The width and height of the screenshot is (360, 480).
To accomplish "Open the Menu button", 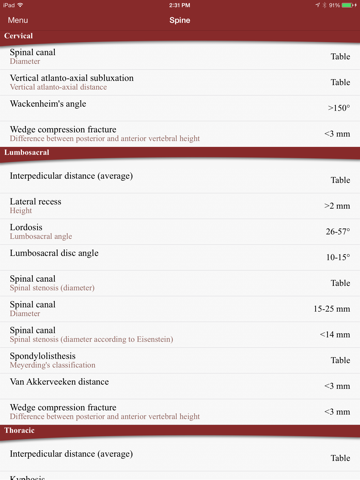I will 18,20.
